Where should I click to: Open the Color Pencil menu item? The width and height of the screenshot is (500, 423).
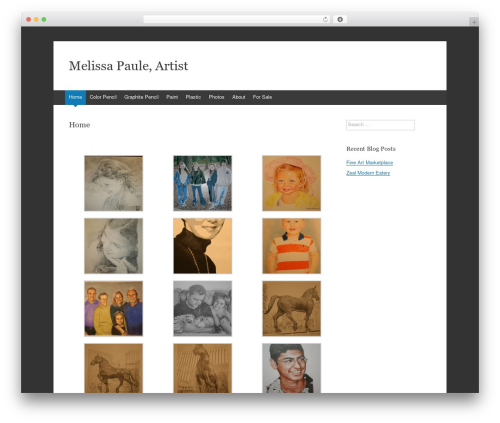(x=103, y=97)
